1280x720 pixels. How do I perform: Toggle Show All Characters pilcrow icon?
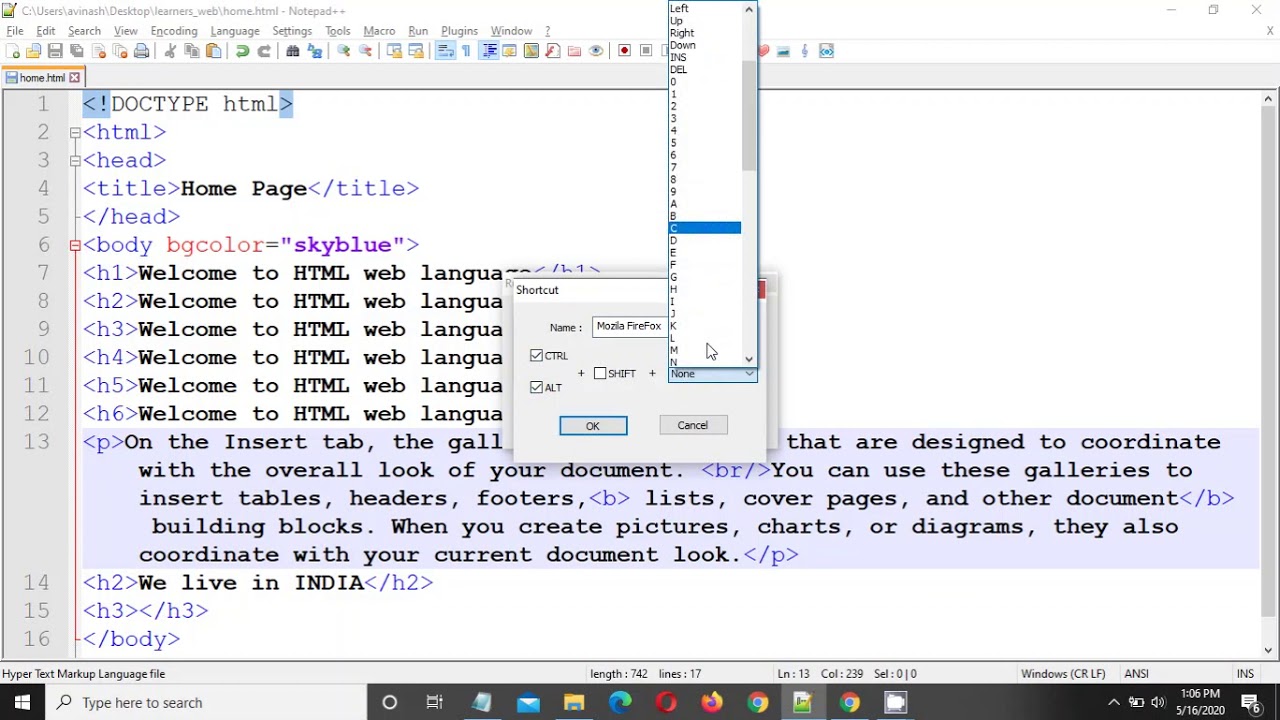[x=466, y=51]
